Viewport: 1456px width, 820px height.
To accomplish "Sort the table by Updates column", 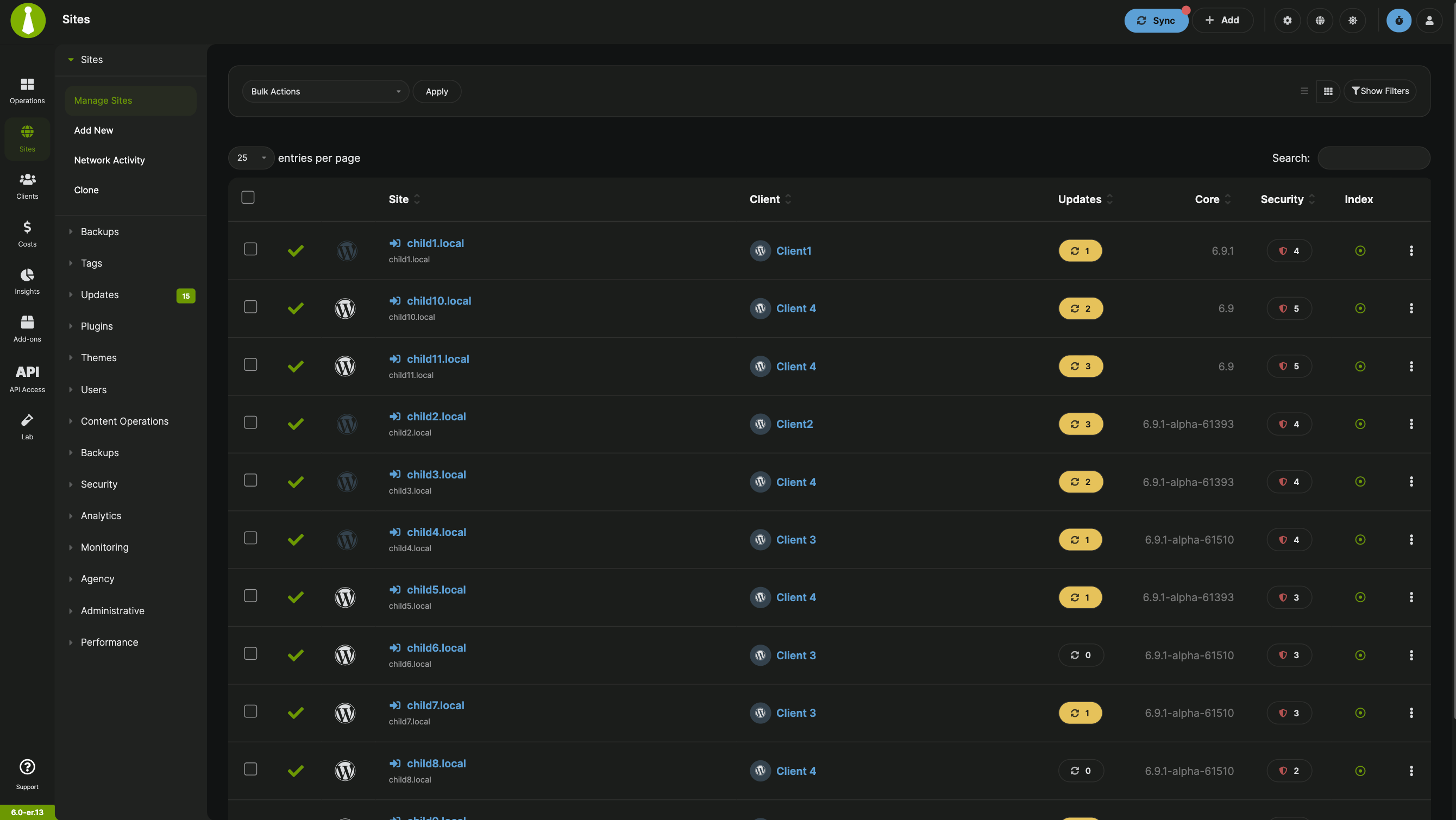I will [1085, 199].
